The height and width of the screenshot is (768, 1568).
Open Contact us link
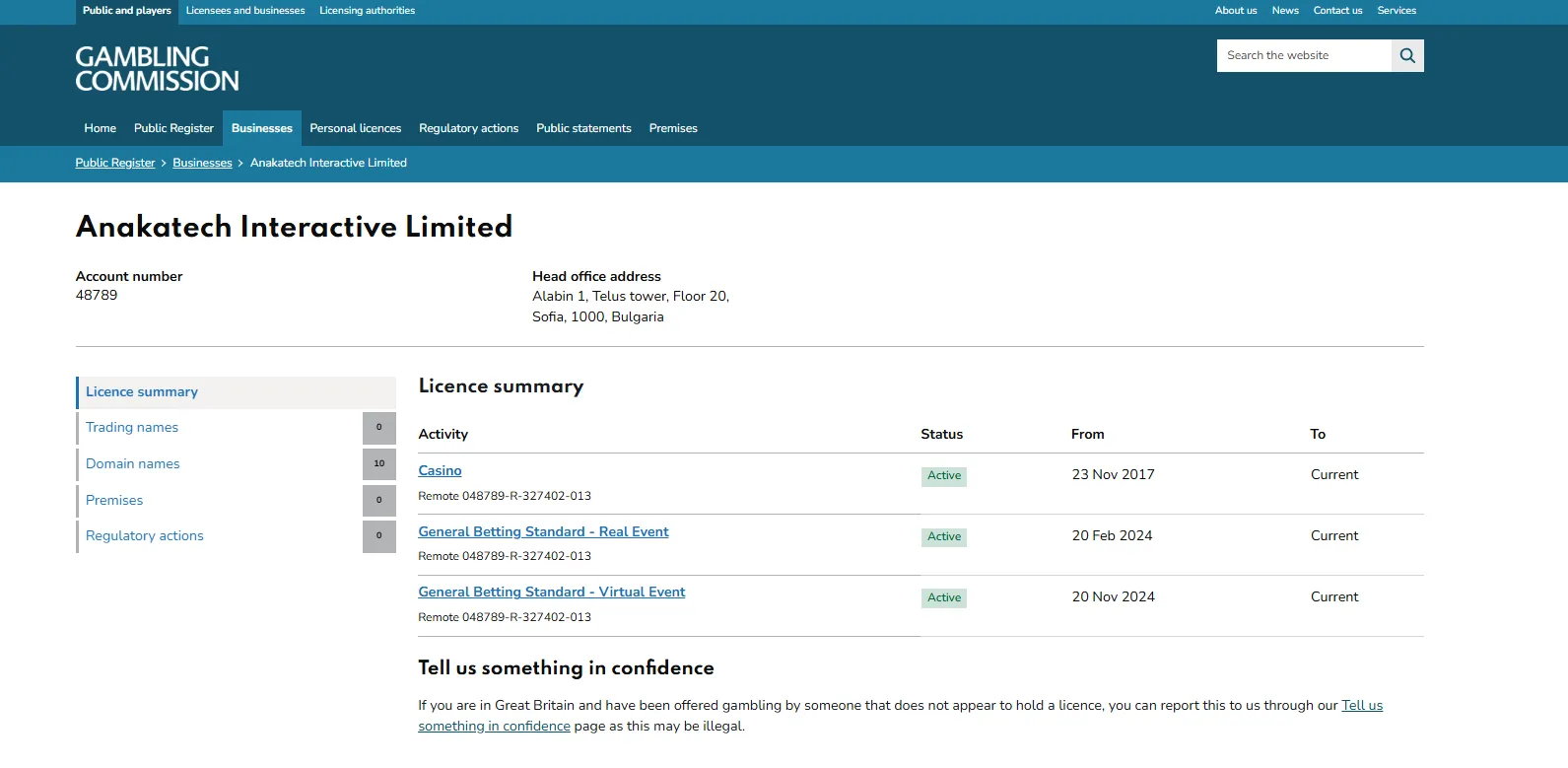tap(1337, 11)
